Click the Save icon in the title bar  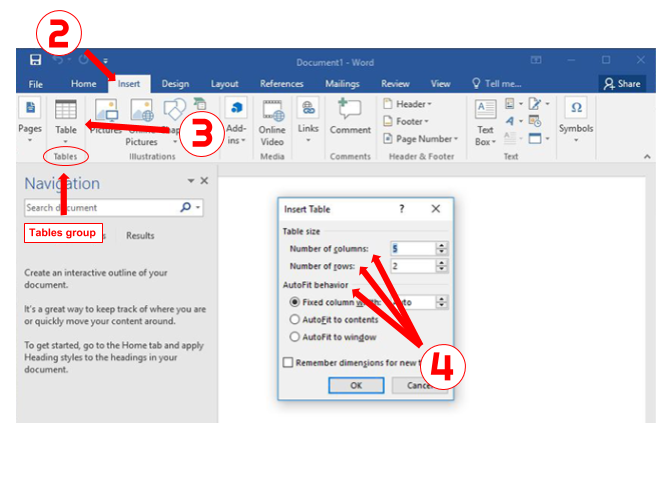(x=36, y=60)
